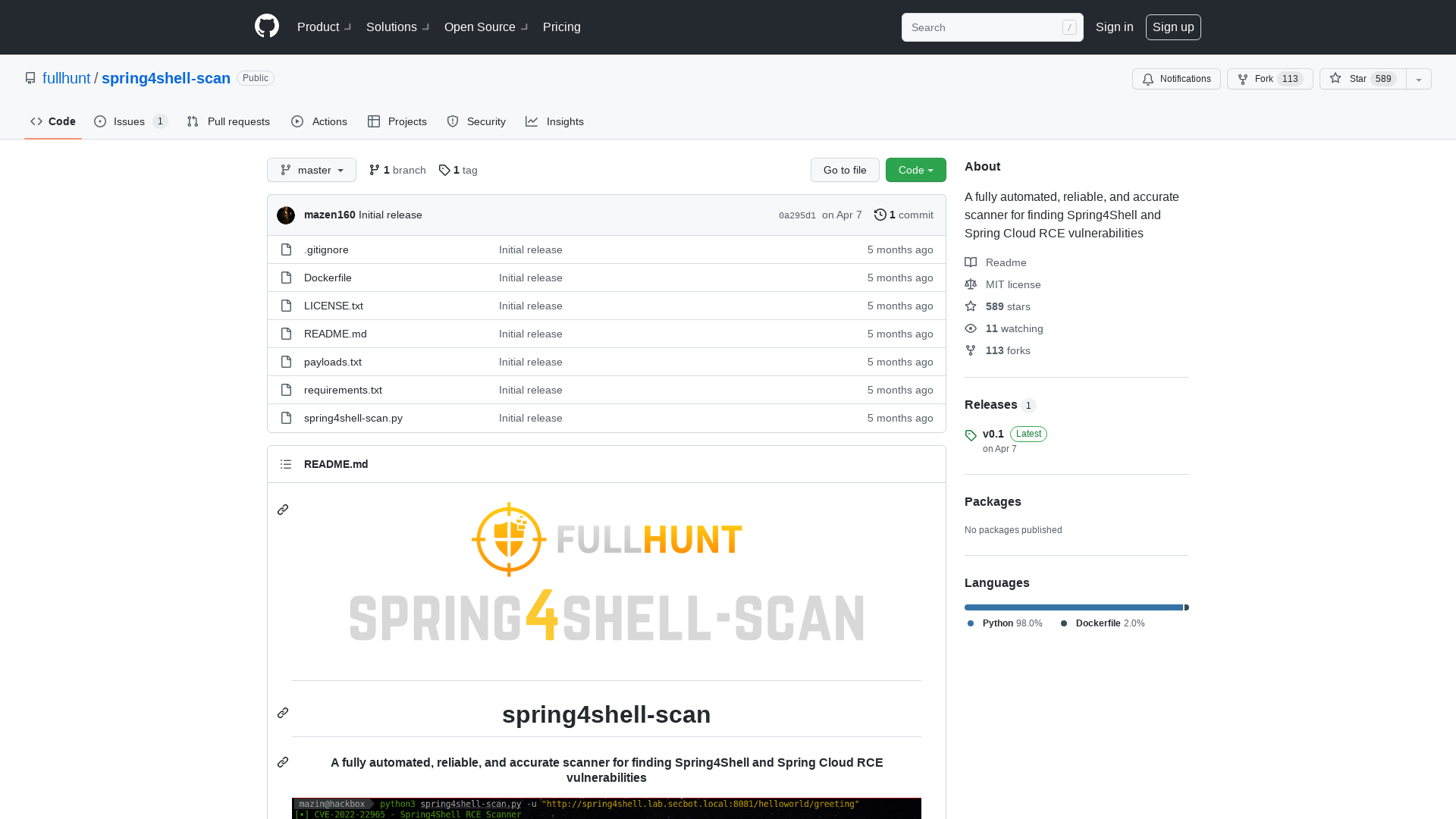Click the slash shortcut icon in search box
This screenshot has height=819, width=1456.
(x=1069, y=27)
